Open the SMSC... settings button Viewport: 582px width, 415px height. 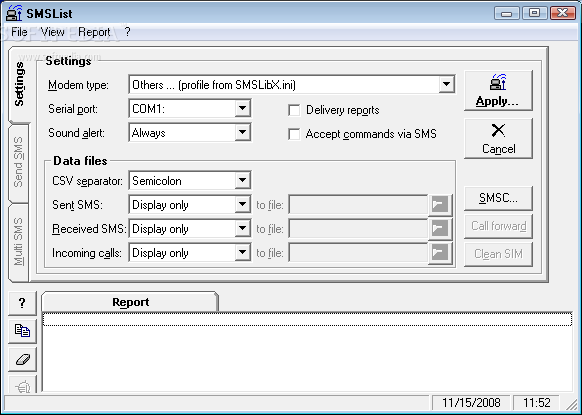498,198
